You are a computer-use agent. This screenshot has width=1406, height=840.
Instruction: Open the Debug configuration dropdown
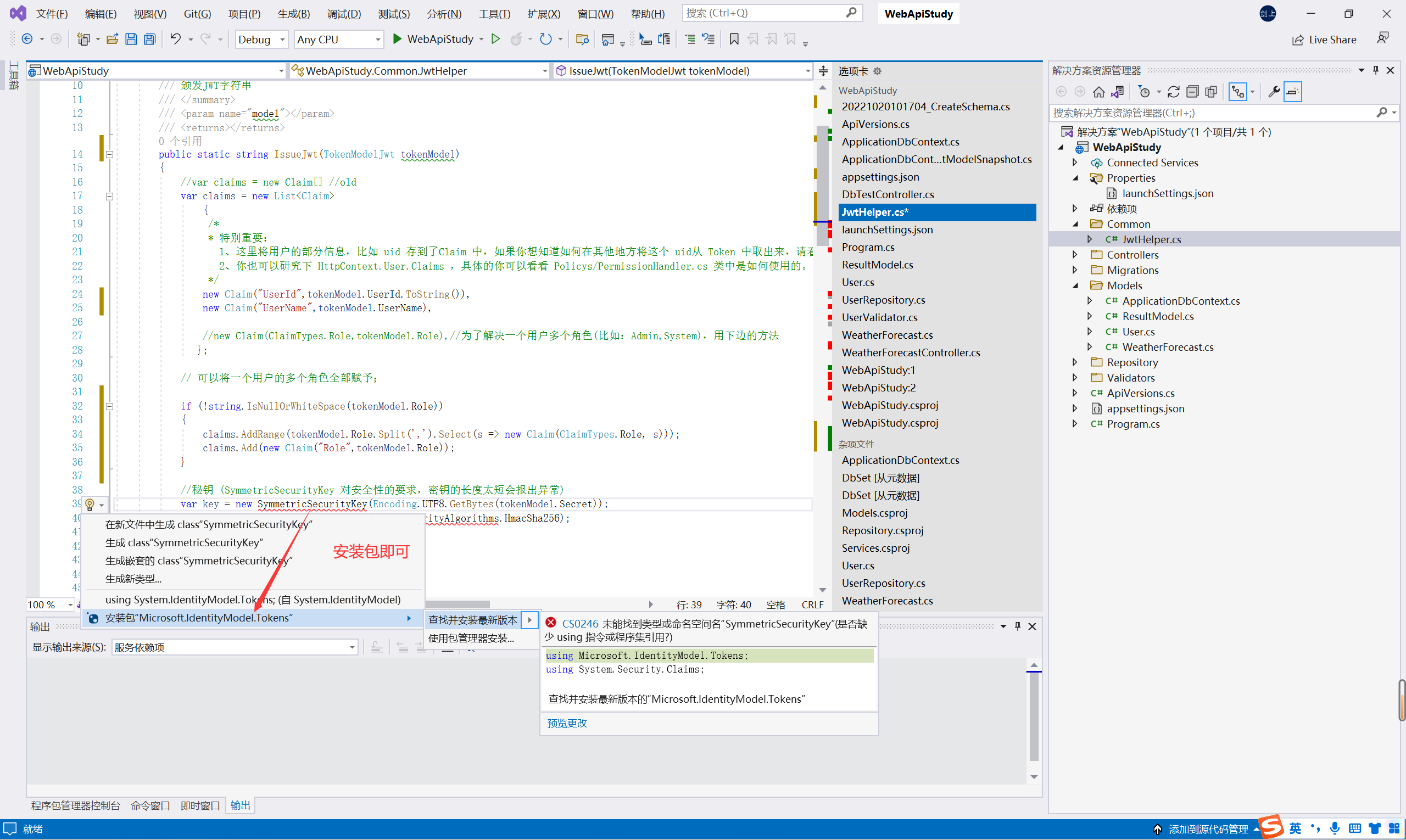pos(261,40)
